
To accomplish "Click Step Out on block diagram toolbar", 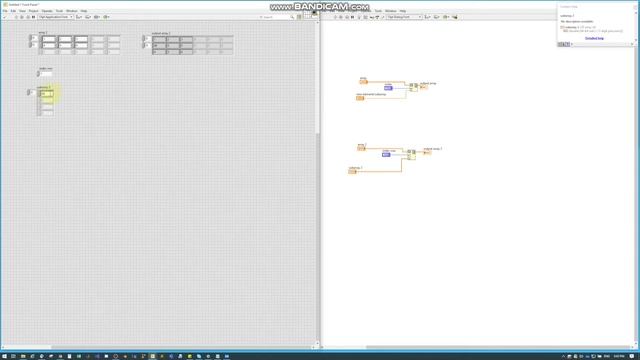I will [x=383, y=17].
